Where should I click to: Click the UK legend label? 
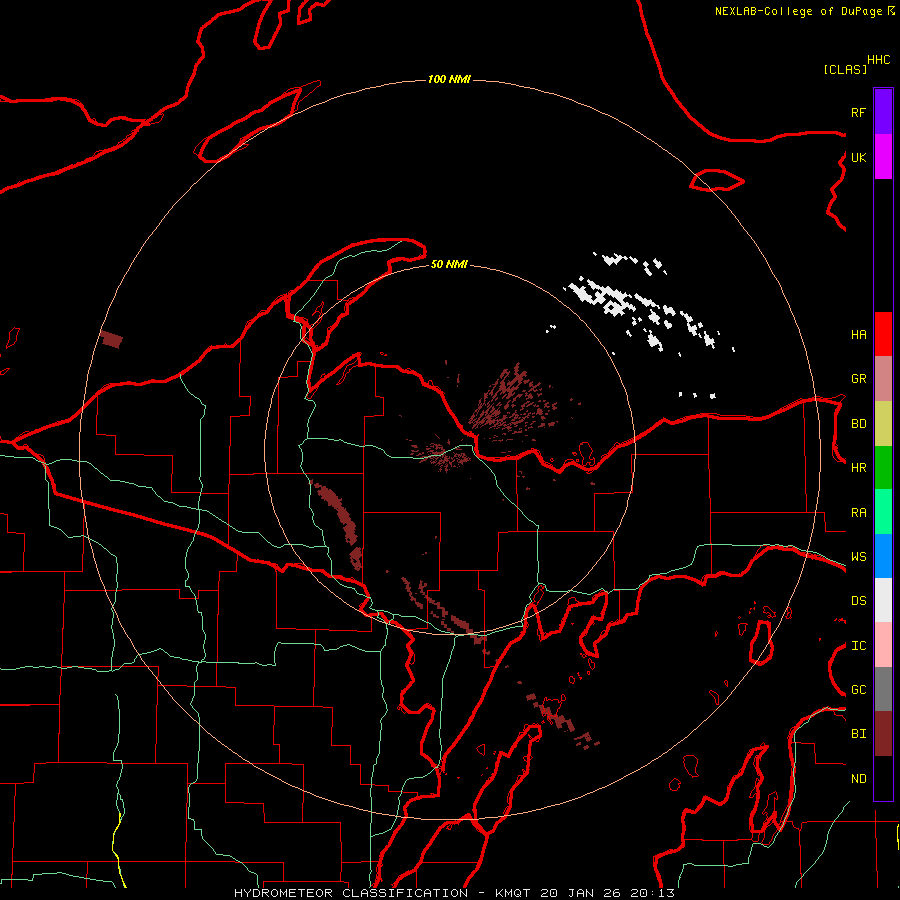click(858, 157)
